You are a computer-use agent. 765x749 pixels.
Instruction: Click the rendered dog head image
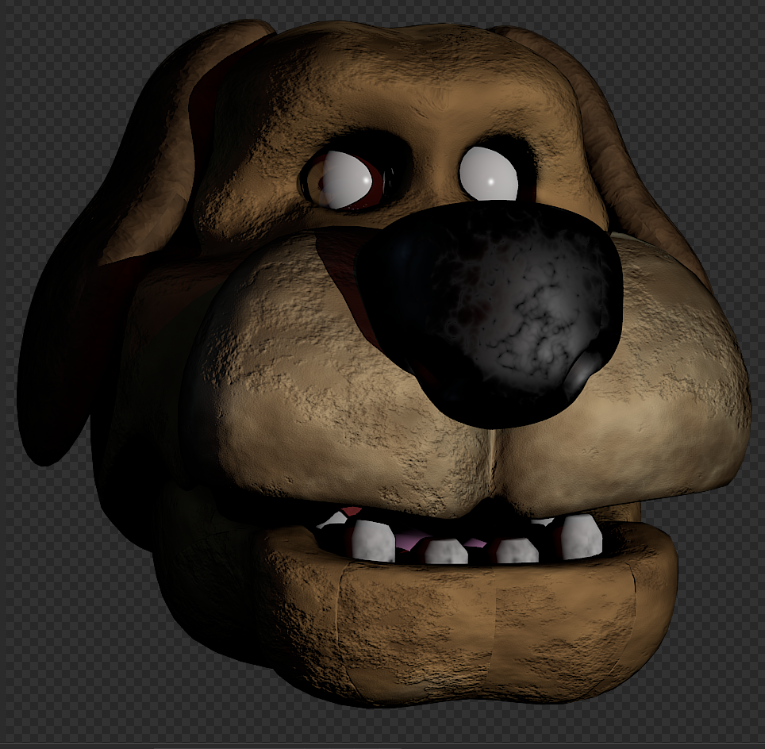[383, 364]
